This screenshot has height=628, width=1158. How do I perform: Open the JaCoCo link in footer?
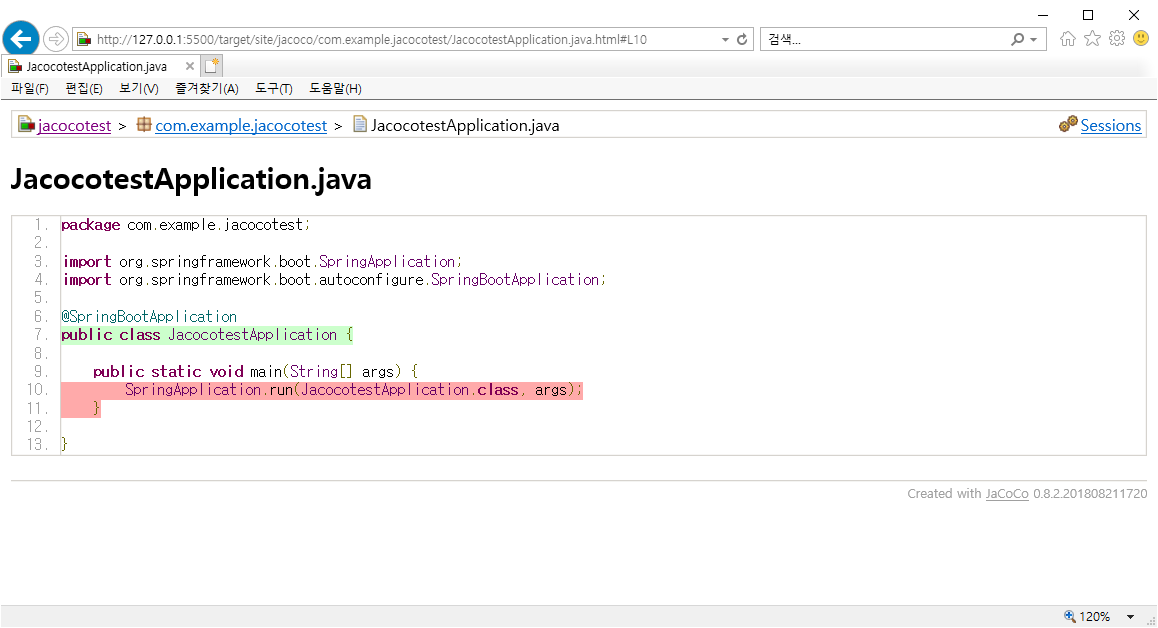coord(1007,494)
